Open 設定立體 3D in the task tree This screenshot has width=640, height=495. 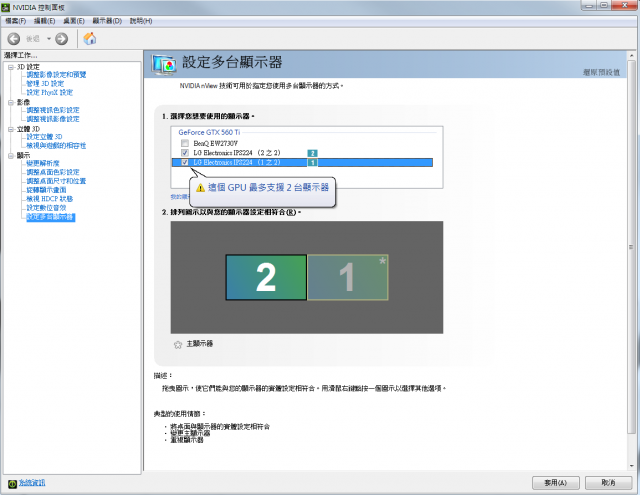[44, 137]
